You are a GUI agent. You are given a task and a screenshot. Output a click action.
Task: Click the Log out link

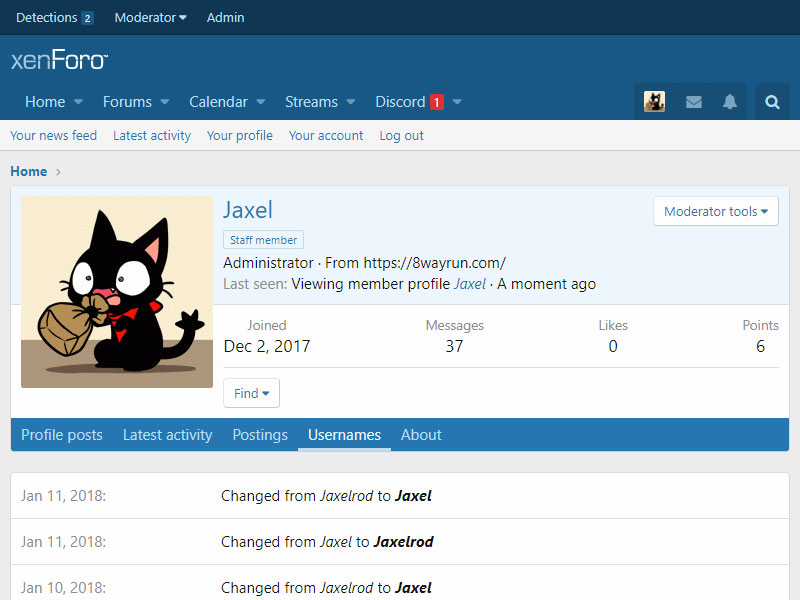(401, 136)
